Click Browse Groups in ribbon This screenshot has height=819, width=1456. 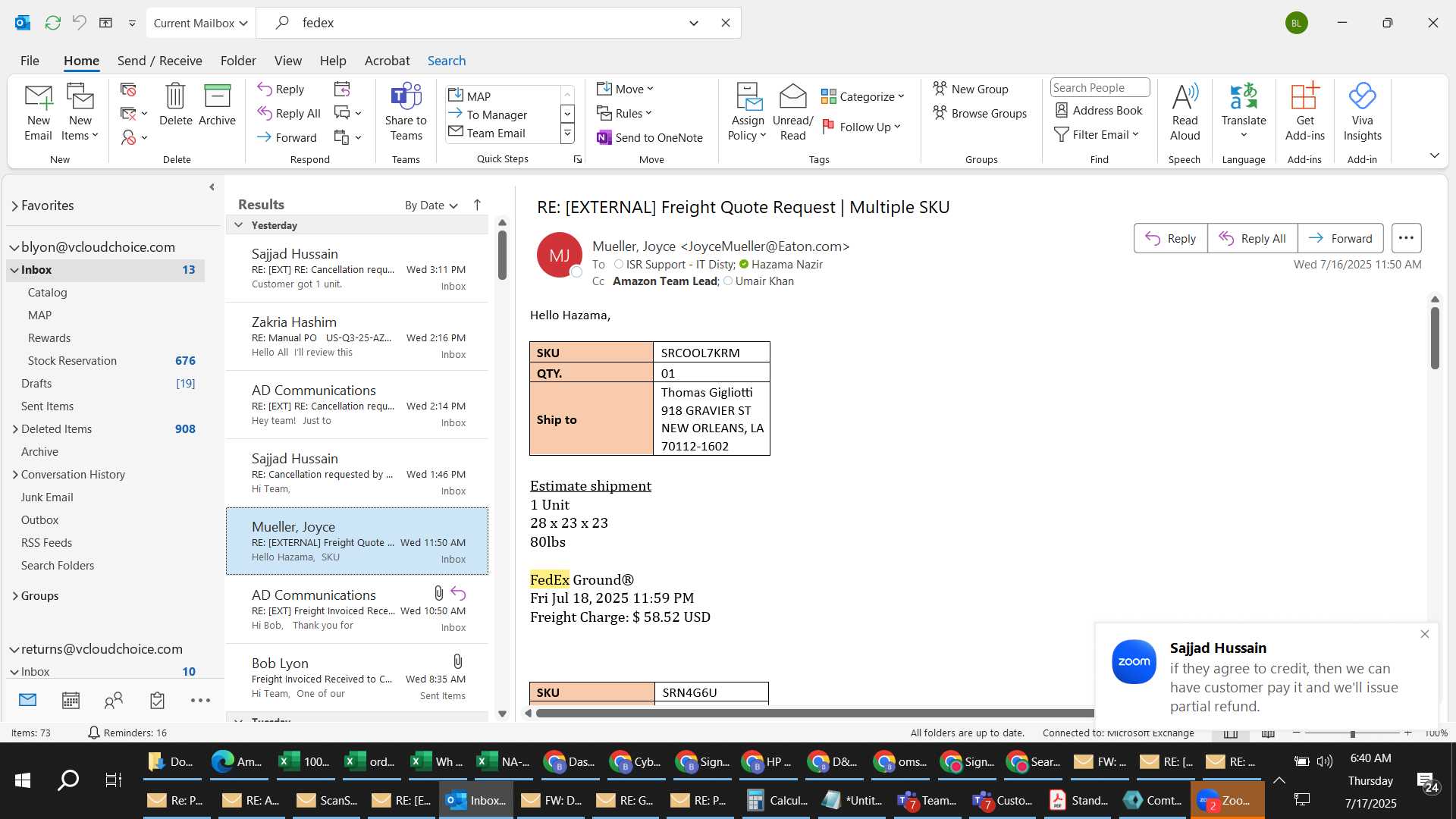click(x=979, y=113)
